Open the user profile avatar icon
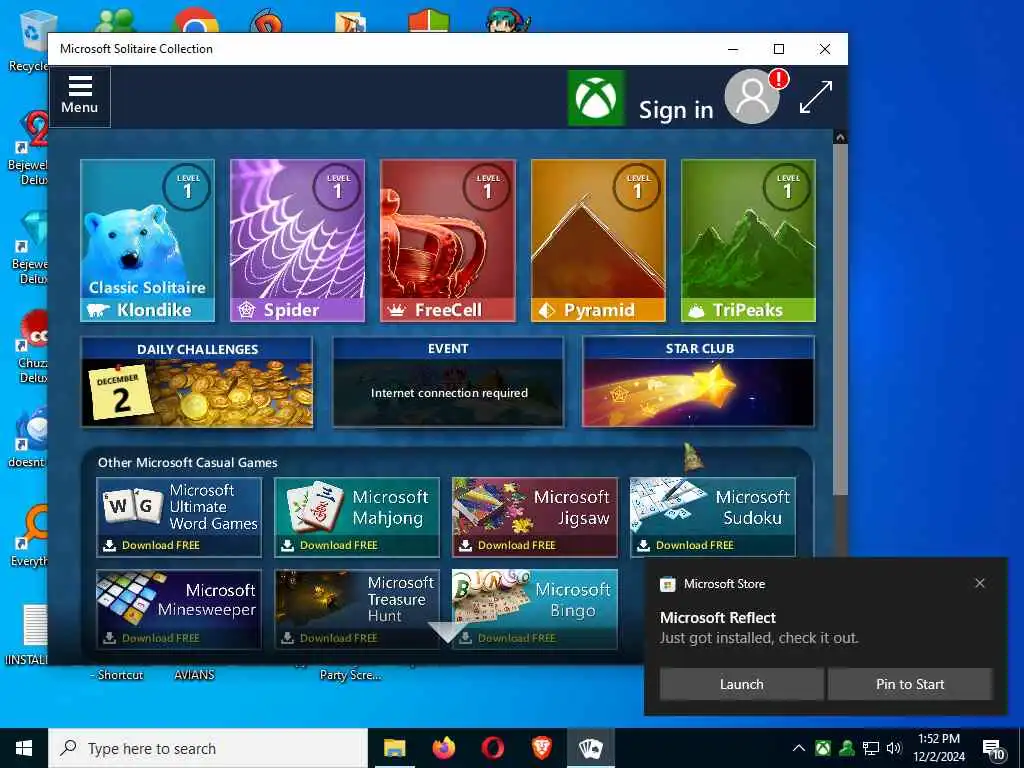1024x768 pixels. click(x=752, y=97)
